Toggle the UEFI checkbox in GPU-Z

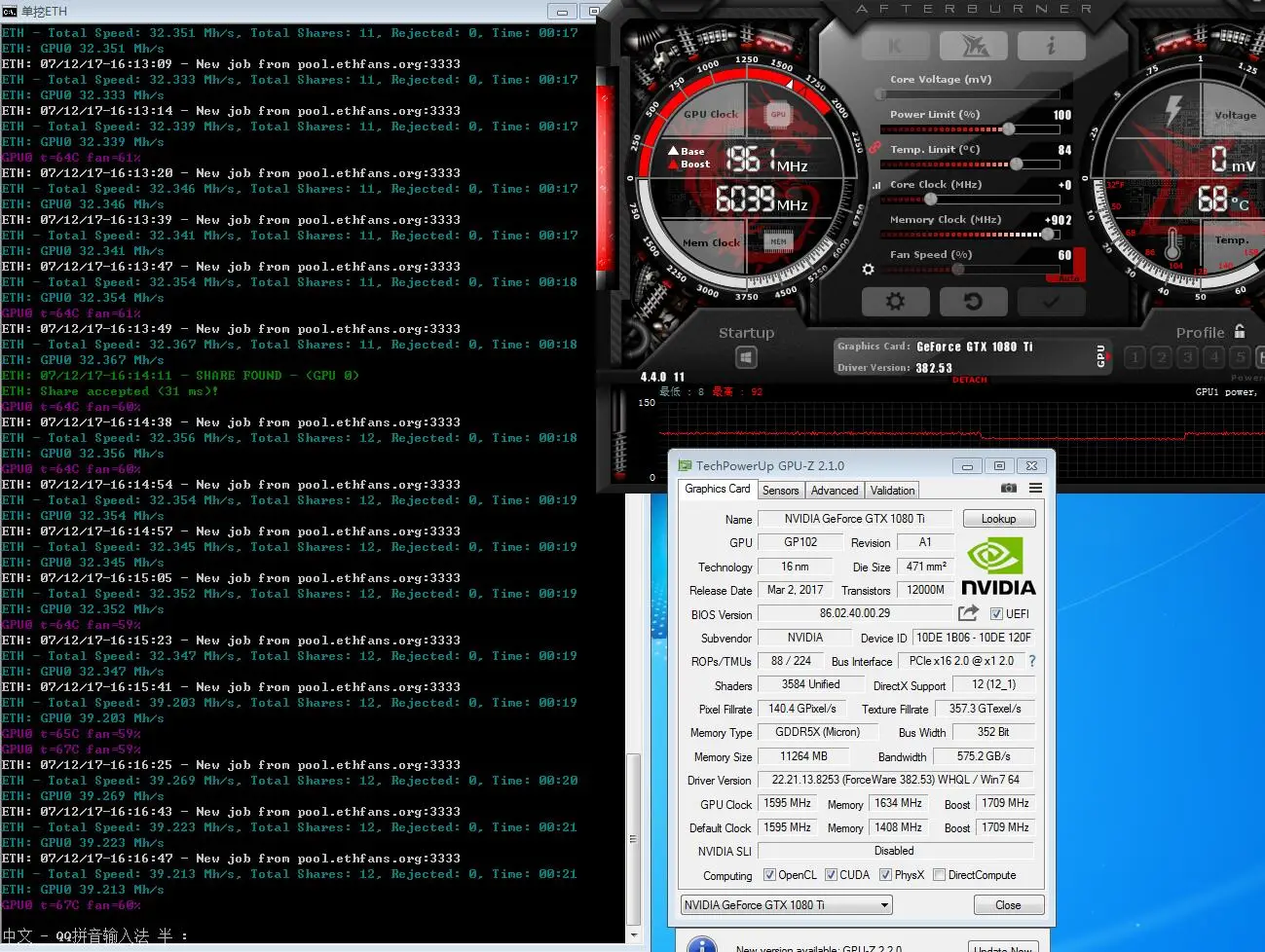click(996, 613)
